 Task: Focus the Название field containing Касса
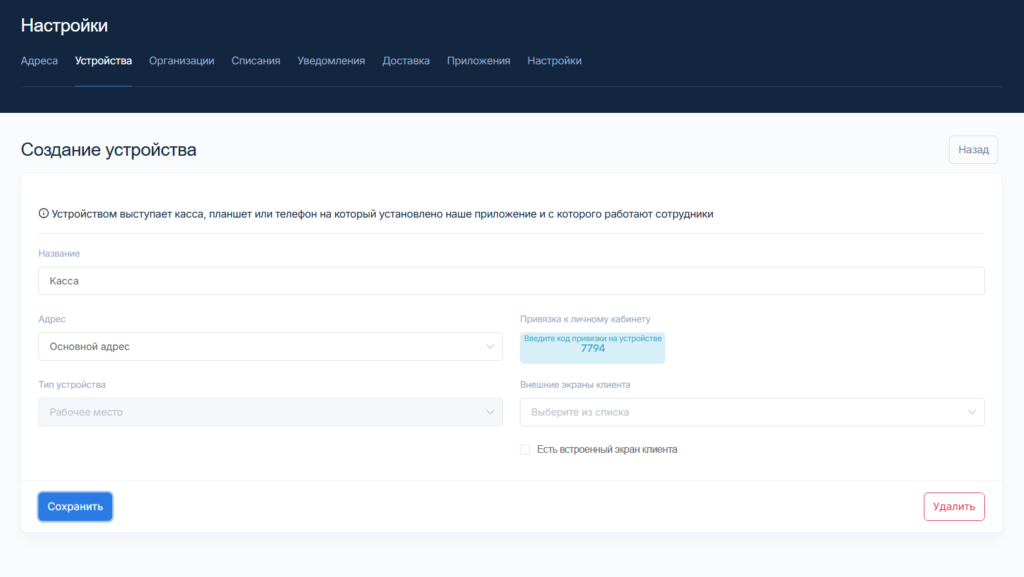click(511, 281)
